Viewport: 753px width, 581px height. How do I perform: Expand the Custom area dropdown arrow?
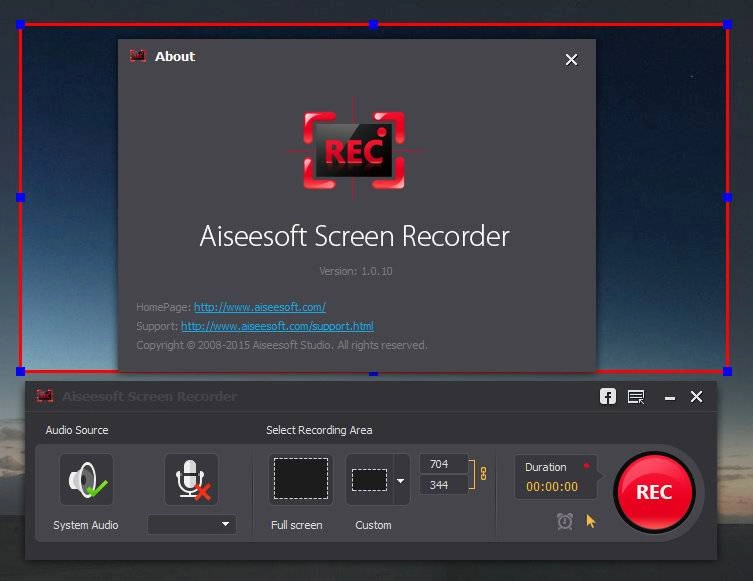pyautogui.click(x=401, y=480)
